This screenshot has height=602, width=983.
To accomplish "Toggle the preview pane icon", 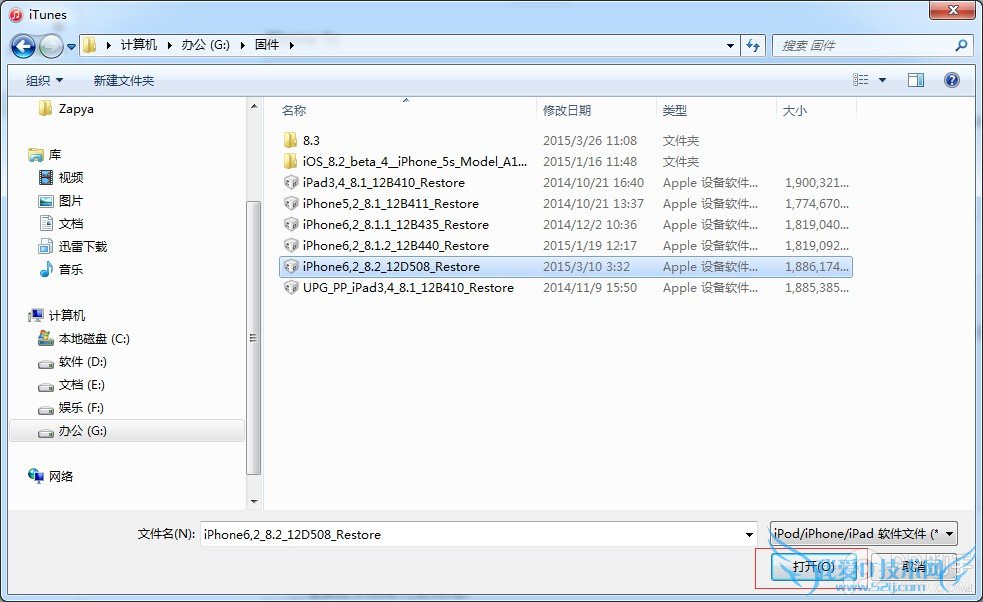I will (915, 80).
